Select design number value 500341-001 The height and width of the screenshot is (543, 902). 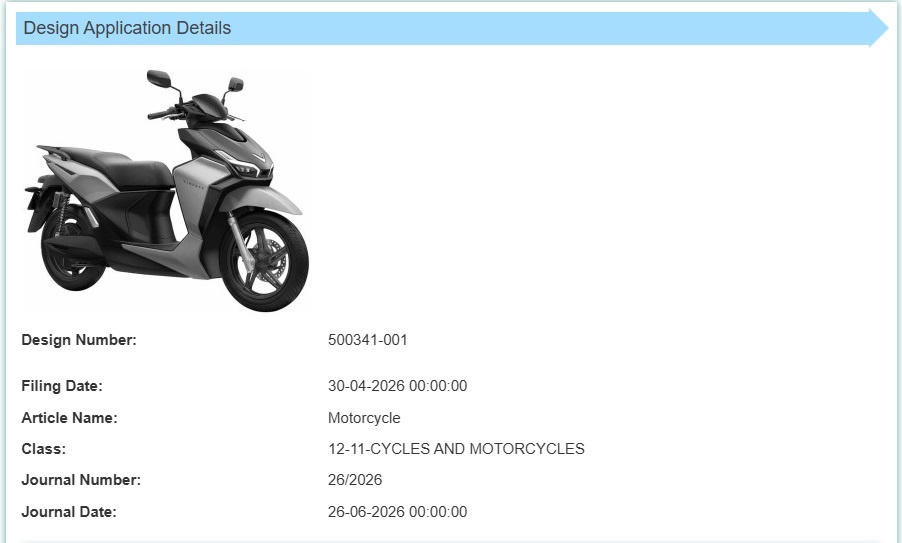pyautogui.click(x=368, y=340)
